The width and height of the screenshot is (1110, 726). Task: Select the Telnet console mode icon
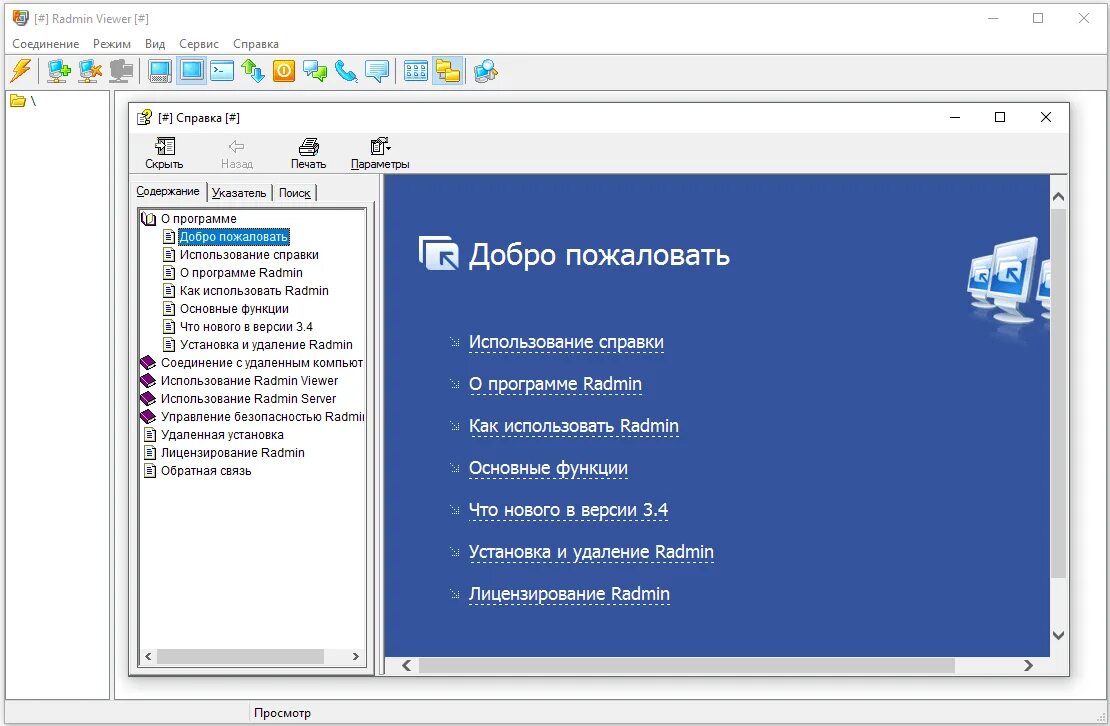(222, 71)
